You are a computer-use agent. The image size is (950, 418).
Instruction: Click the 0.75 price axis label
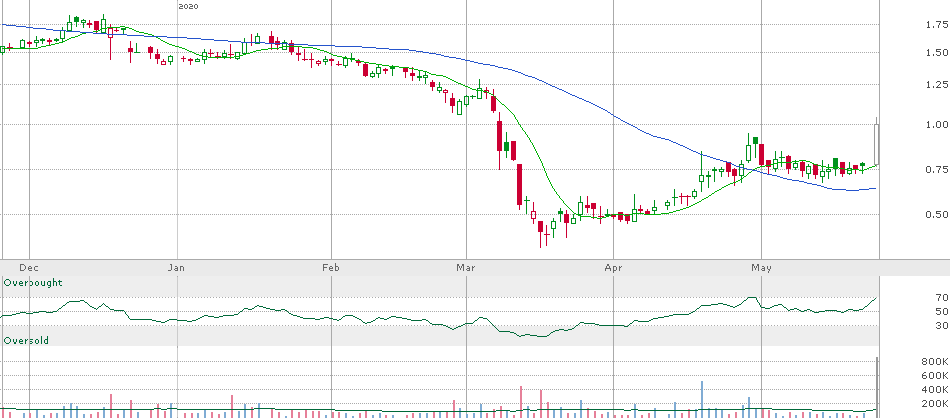coord(937,169)
